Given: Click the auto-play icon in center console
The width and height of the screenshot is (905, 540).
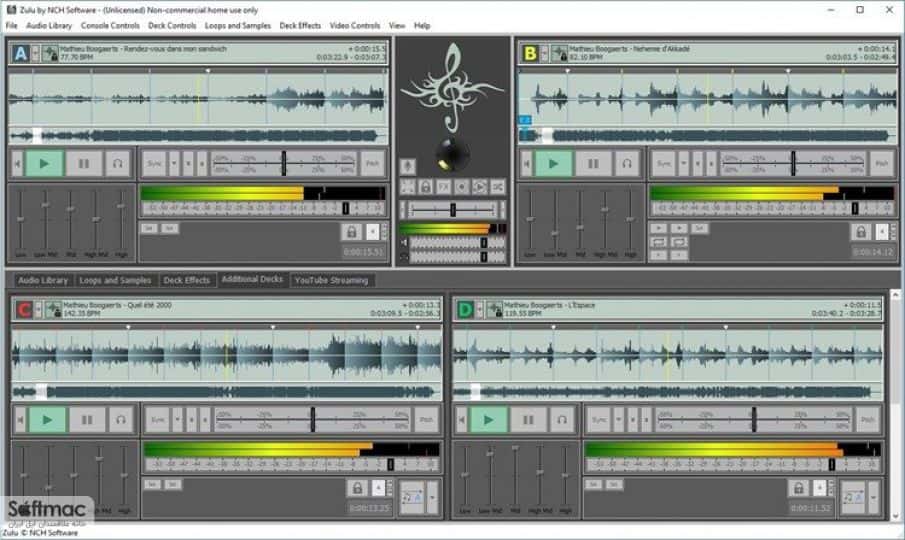Looking at the screenshot, I should 479,187.
